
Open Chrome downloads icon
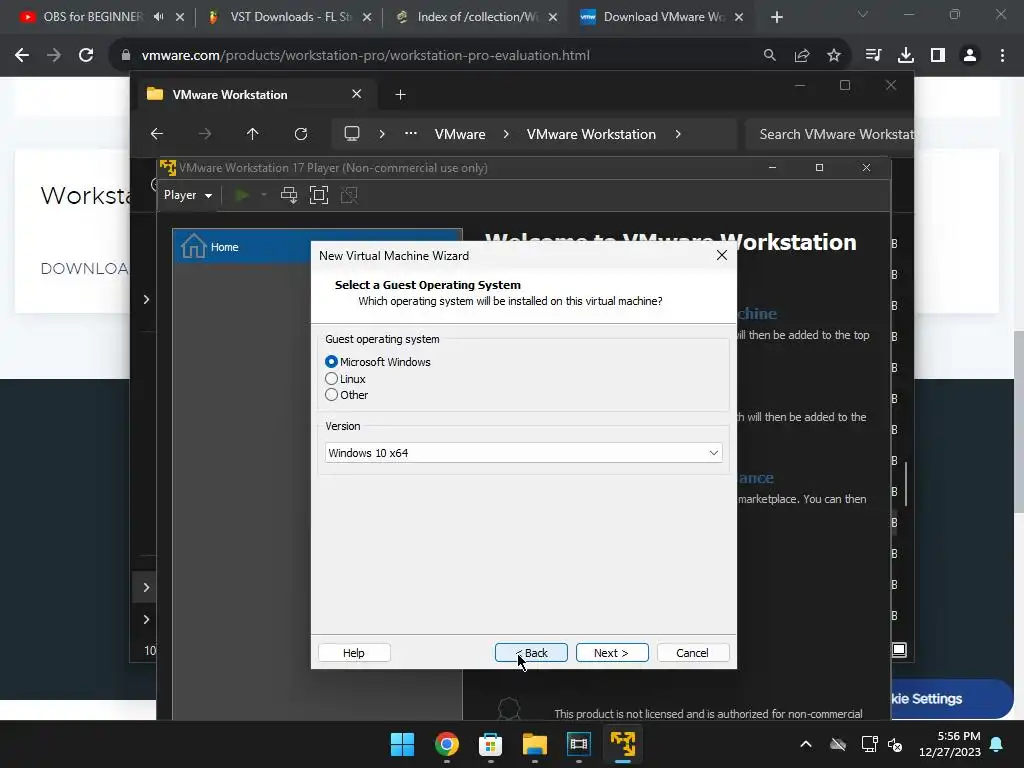pyautogui.click(x=906, y=56)
